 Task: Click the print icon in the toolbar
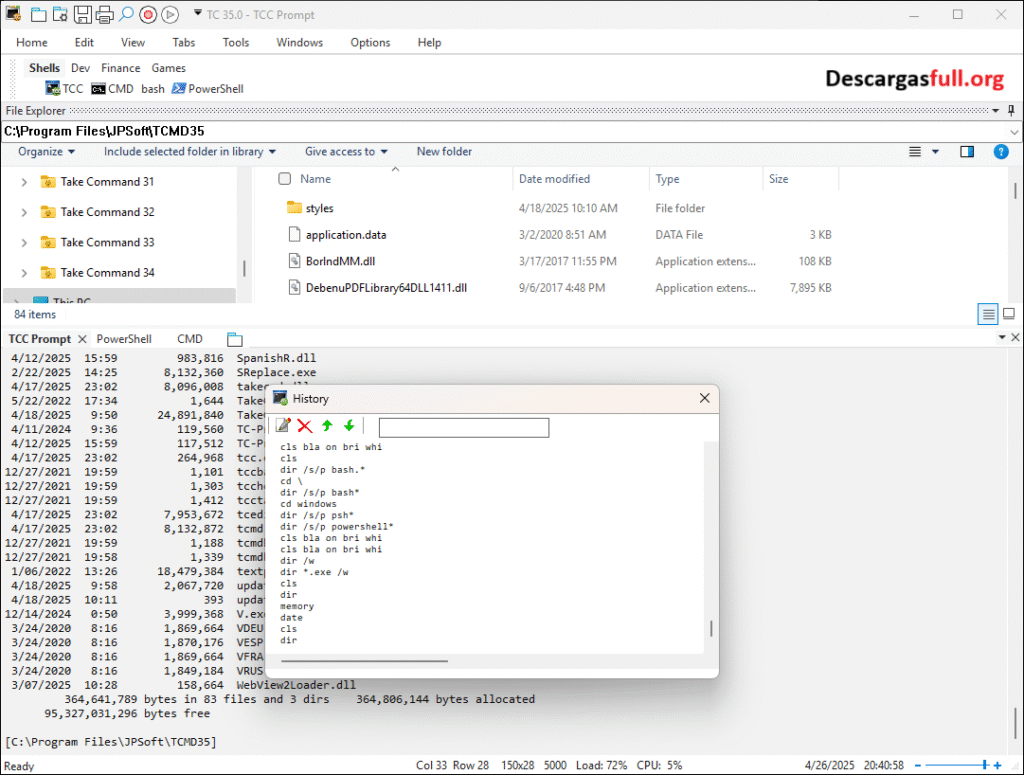coord(104,14)
